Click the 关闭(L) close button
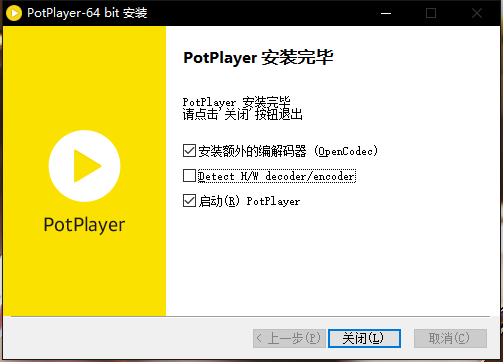 (364, 338)
